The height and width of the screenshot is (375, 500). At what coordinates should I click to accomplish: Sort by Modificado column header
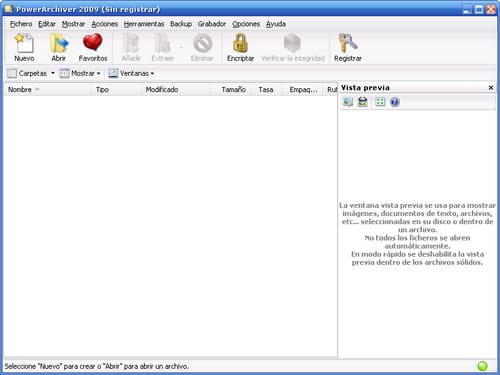(x=176, y=90)
